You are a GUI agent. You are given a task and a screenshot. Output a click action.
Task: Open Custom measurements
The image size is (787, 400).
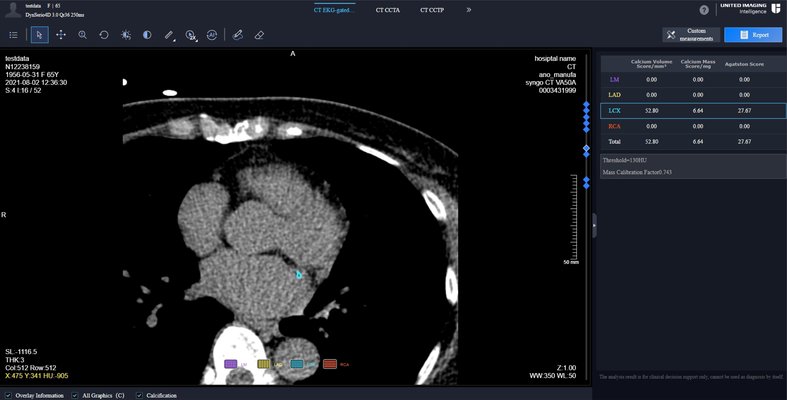tap(690, 35)
